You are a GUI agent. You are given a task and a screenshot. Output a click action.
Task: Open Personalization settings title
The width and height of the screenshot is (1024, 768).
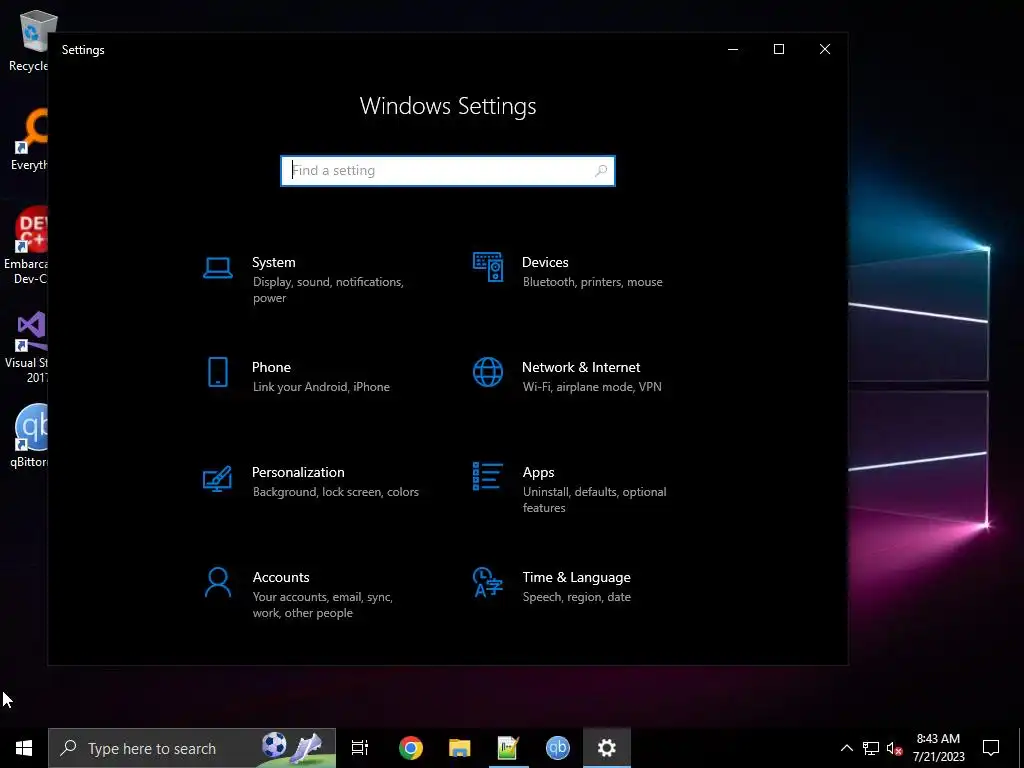[x=298, y=472]
